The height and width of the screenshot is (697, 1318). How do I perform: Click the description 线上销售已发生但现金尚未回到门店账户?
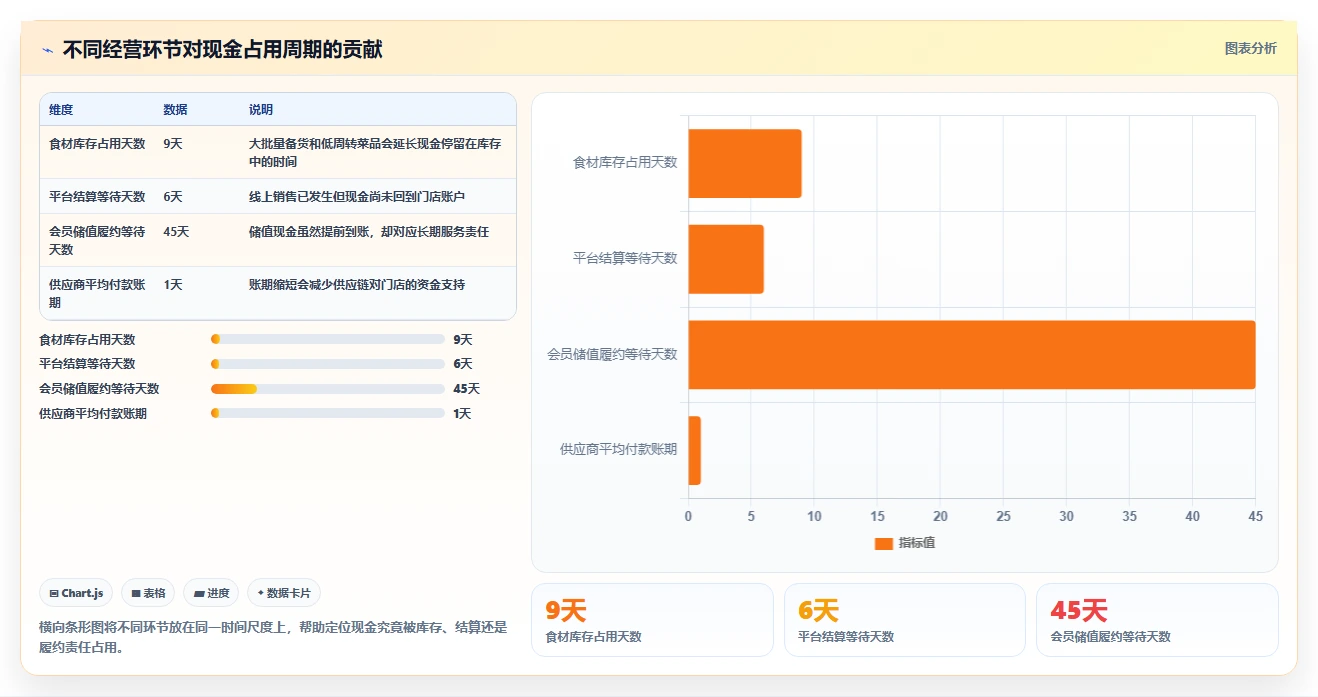(x=357, y=197)
